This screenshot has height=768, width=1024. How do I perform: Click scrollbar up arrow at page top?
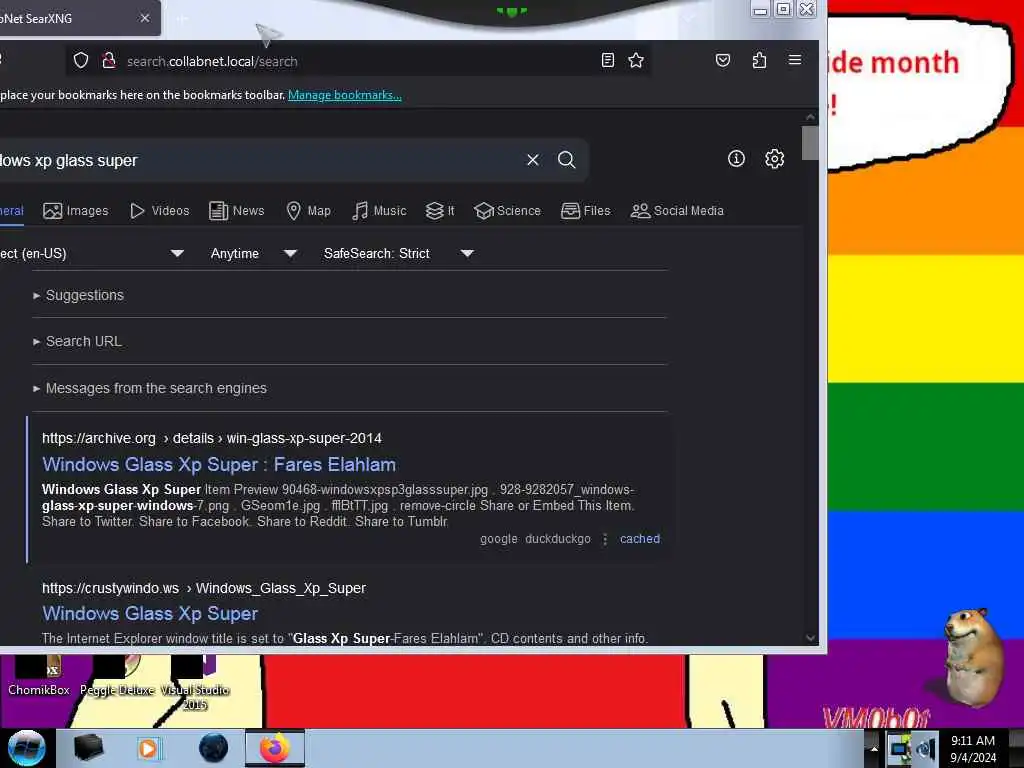click(810, 117)
